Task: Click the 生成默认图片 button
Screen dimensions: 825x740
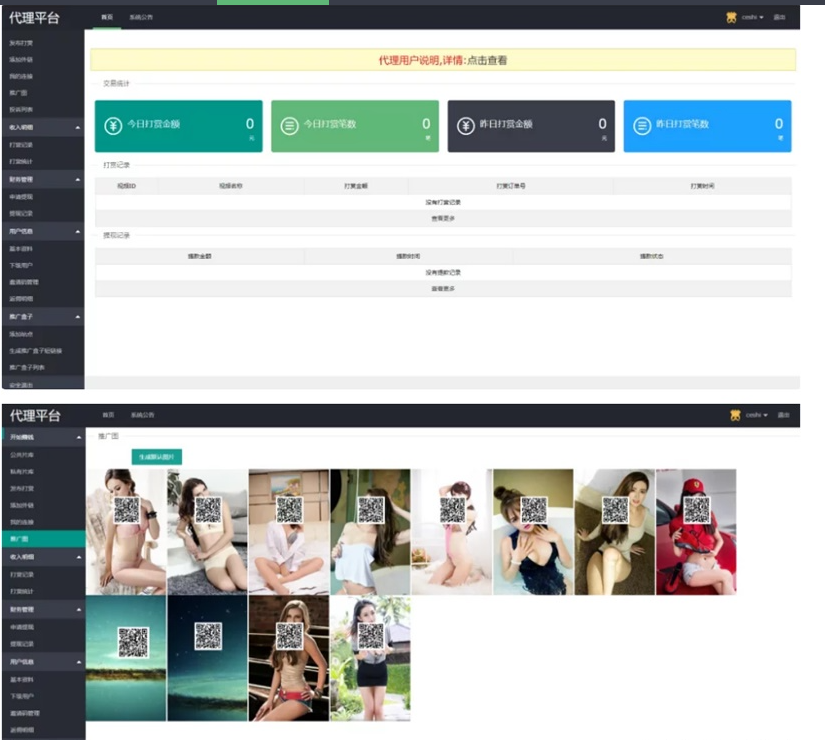Action: (x=156, y=456)
